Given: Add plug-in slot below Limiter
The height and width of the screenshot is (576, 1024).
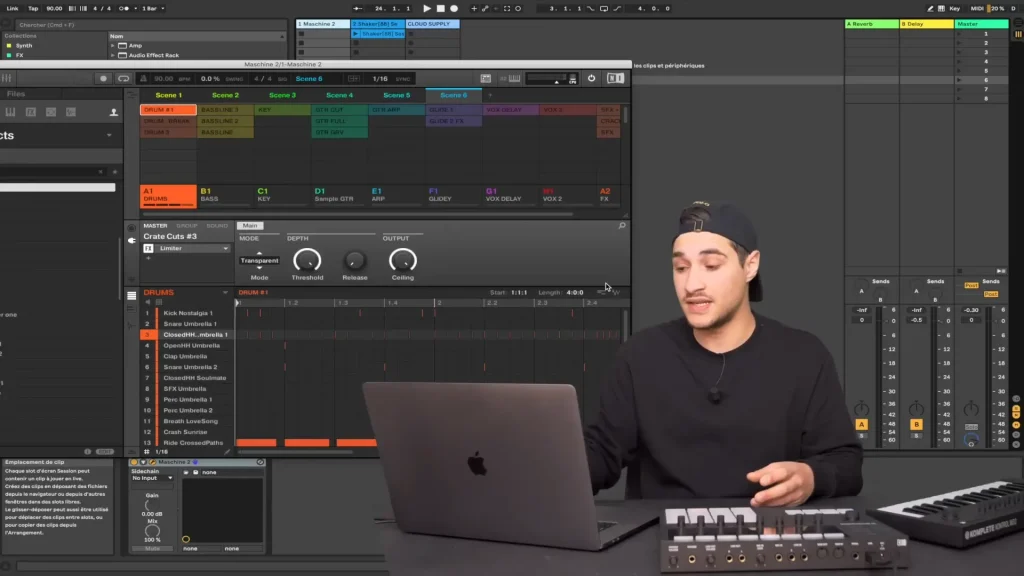Looking at the screenshot, I should coord(148,259).
